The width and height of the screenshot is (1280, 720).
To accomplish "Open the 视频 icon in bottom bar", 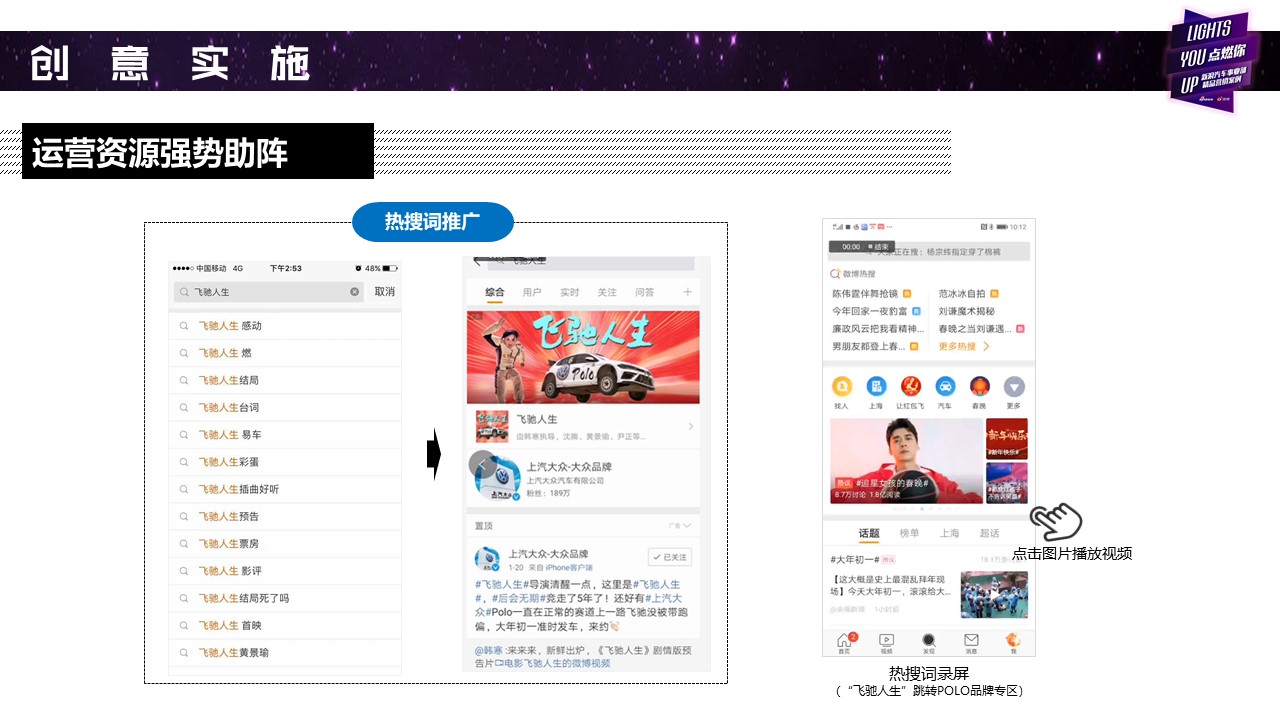I will (x=886, y=642).
